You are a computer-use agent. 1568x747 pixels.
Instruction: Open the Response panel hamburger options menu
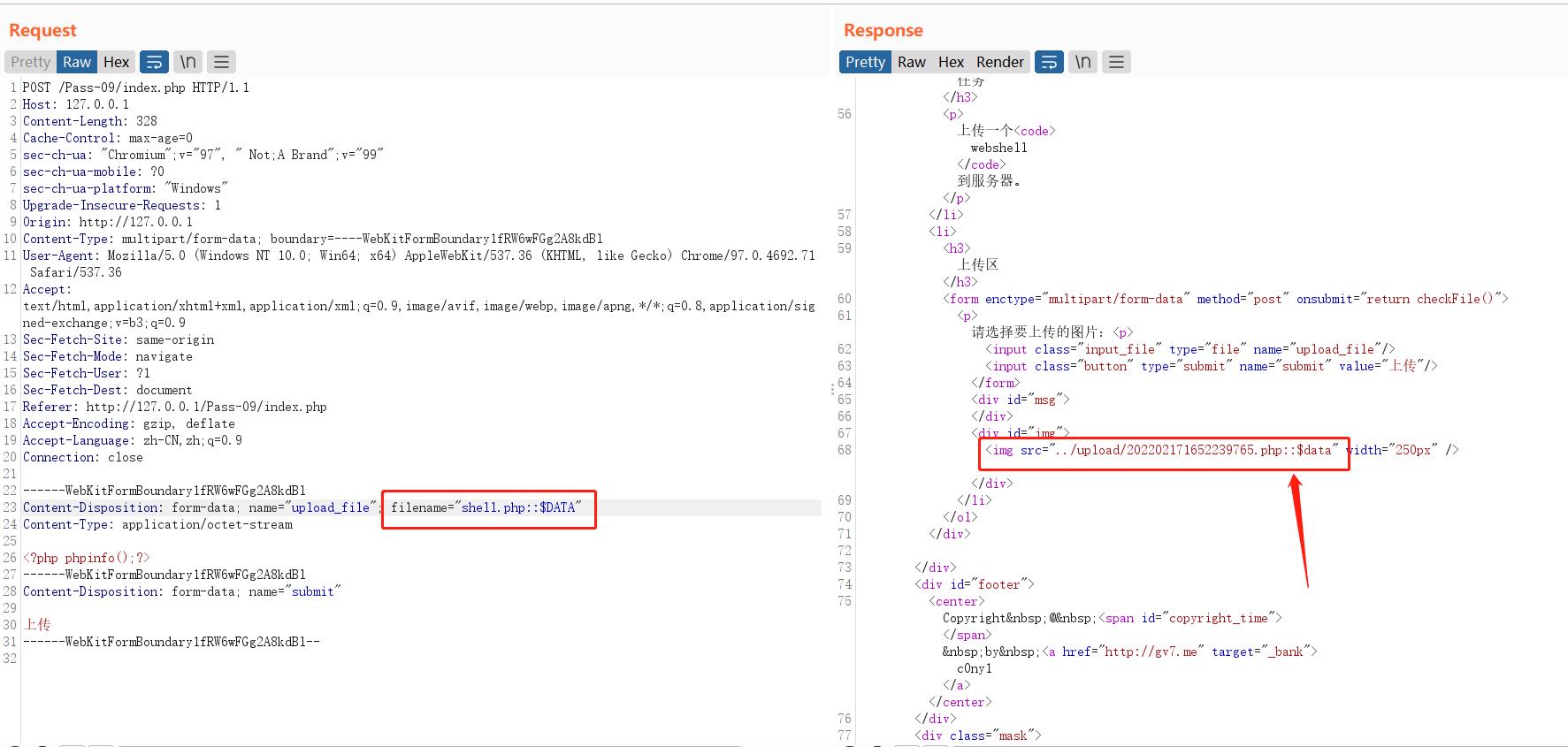[x=1117, y=62]
